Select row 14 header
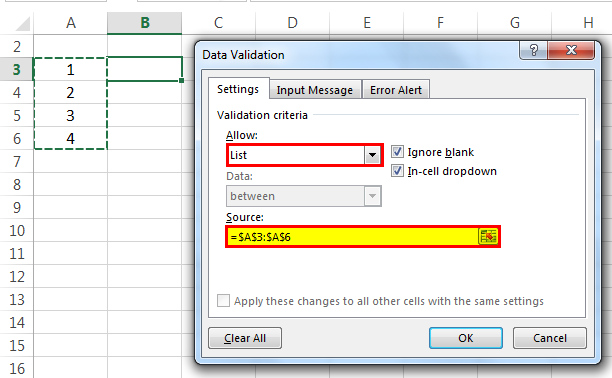The width and height of the screenshot is (612, 378). click(16, 323)
